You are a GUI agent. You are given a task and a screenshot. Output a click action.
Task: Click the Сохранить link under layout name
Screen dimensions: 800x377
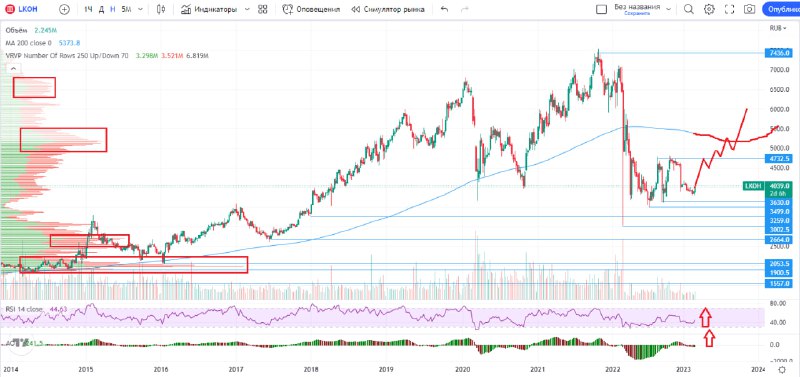point(637,14)
